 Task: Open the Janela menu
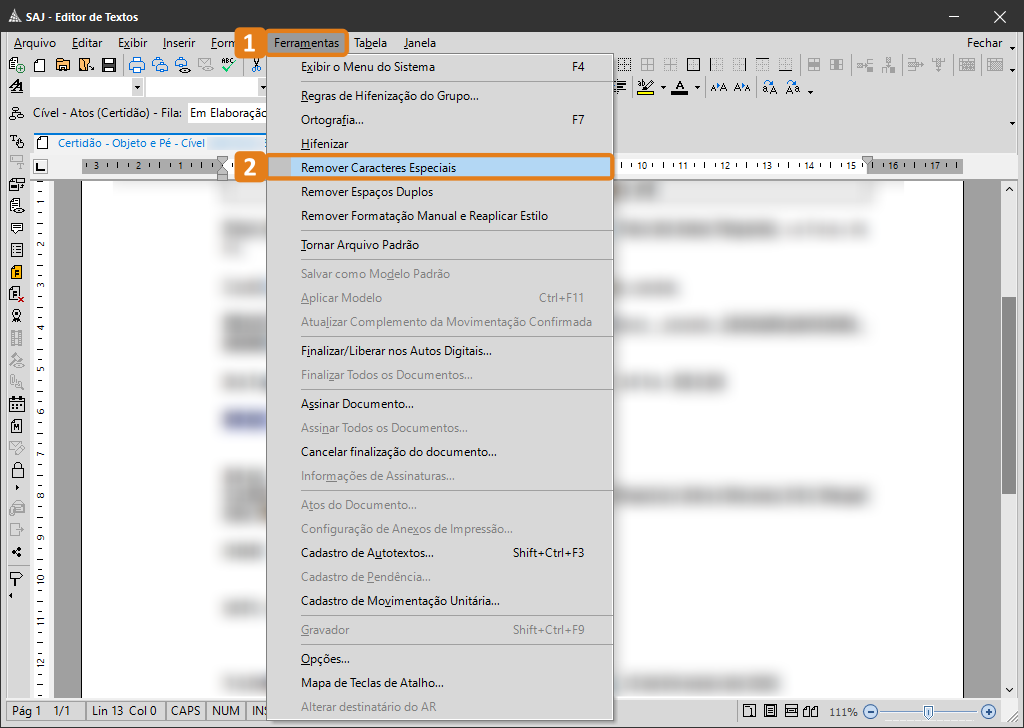(419, 43)
